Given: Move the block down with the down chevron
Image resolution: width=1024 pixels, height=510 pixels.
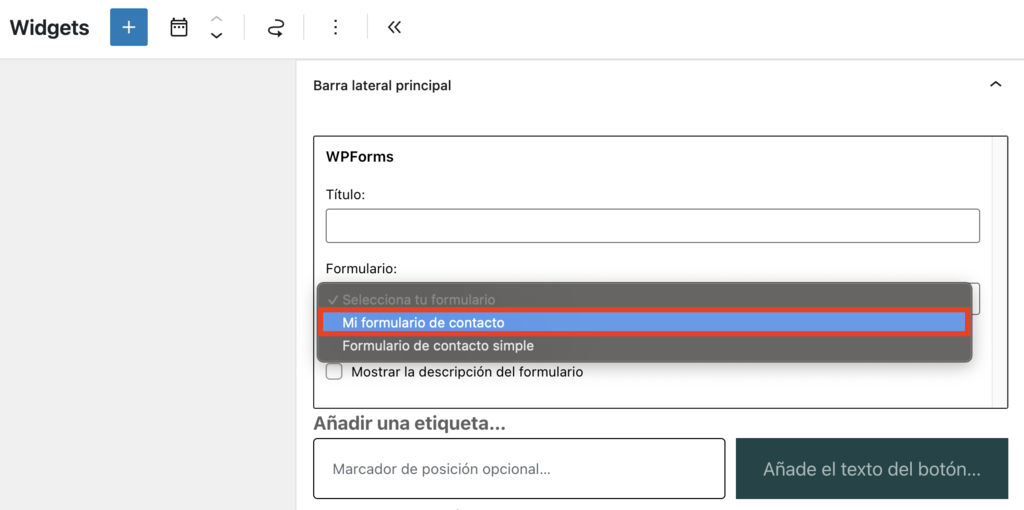Looking at the screenshot, I should tap(216, 36).
